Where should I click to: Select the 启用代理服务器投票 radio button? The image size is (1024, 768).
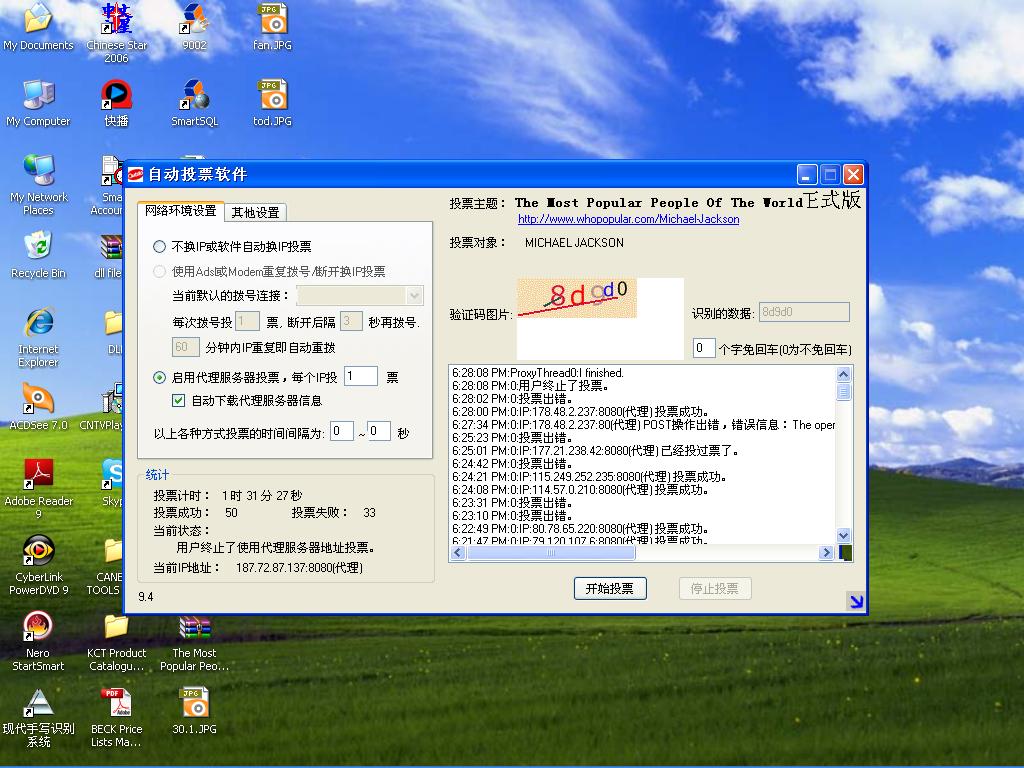click(160, 378)
